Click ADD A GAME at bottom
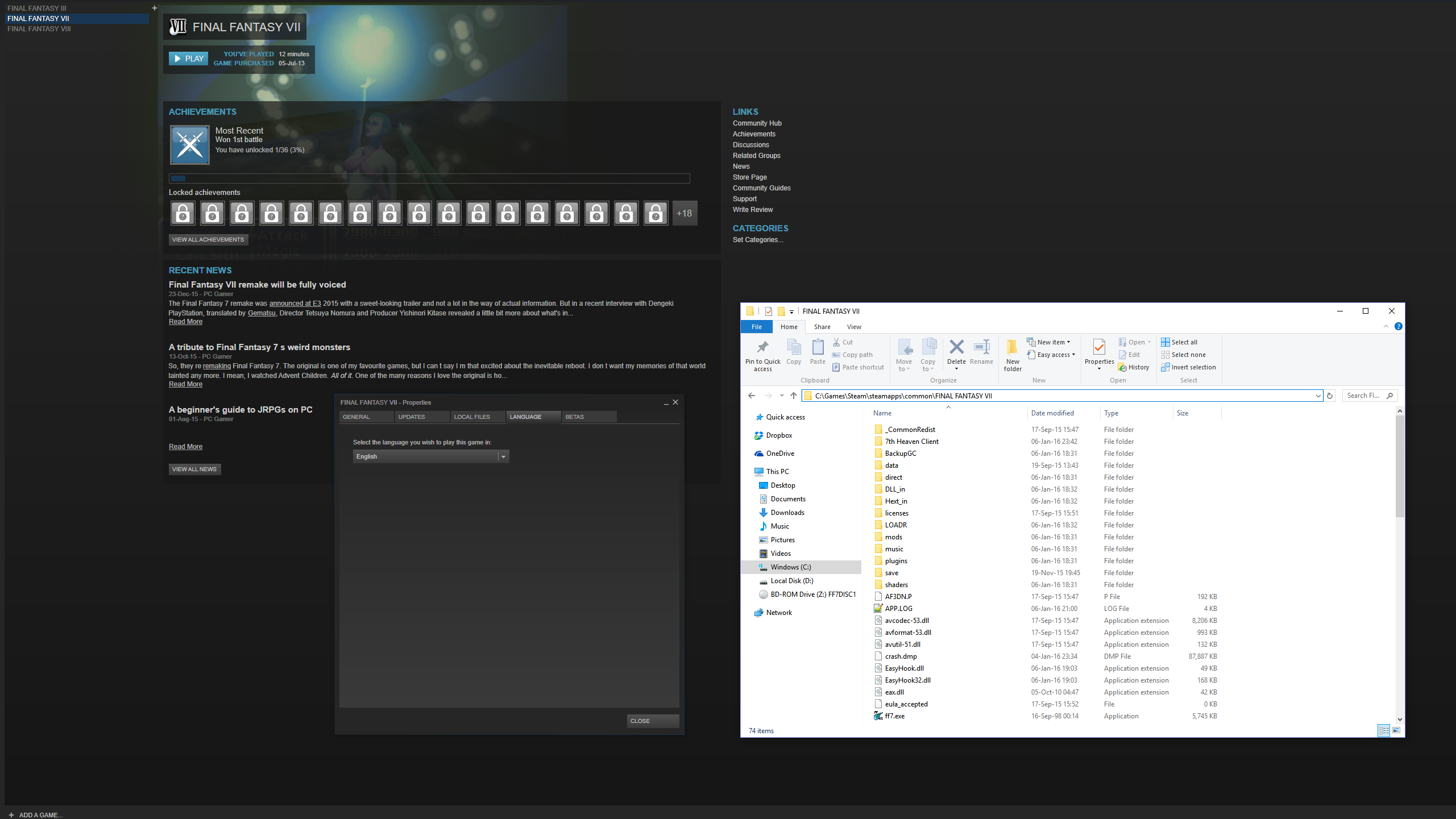 (36, 814)
